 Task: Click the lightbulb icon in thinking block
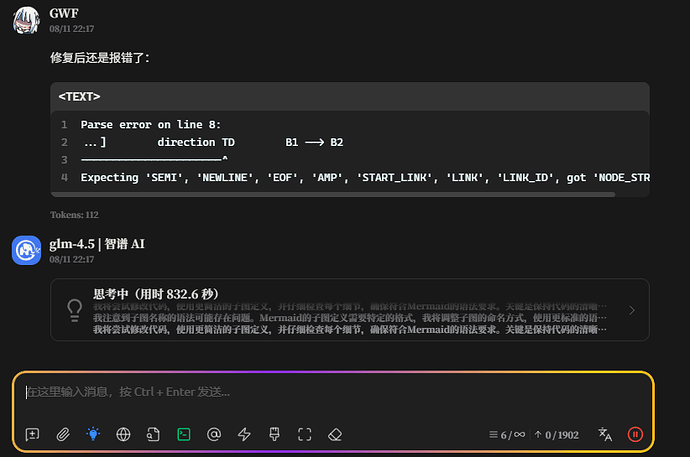pos(74,310)
